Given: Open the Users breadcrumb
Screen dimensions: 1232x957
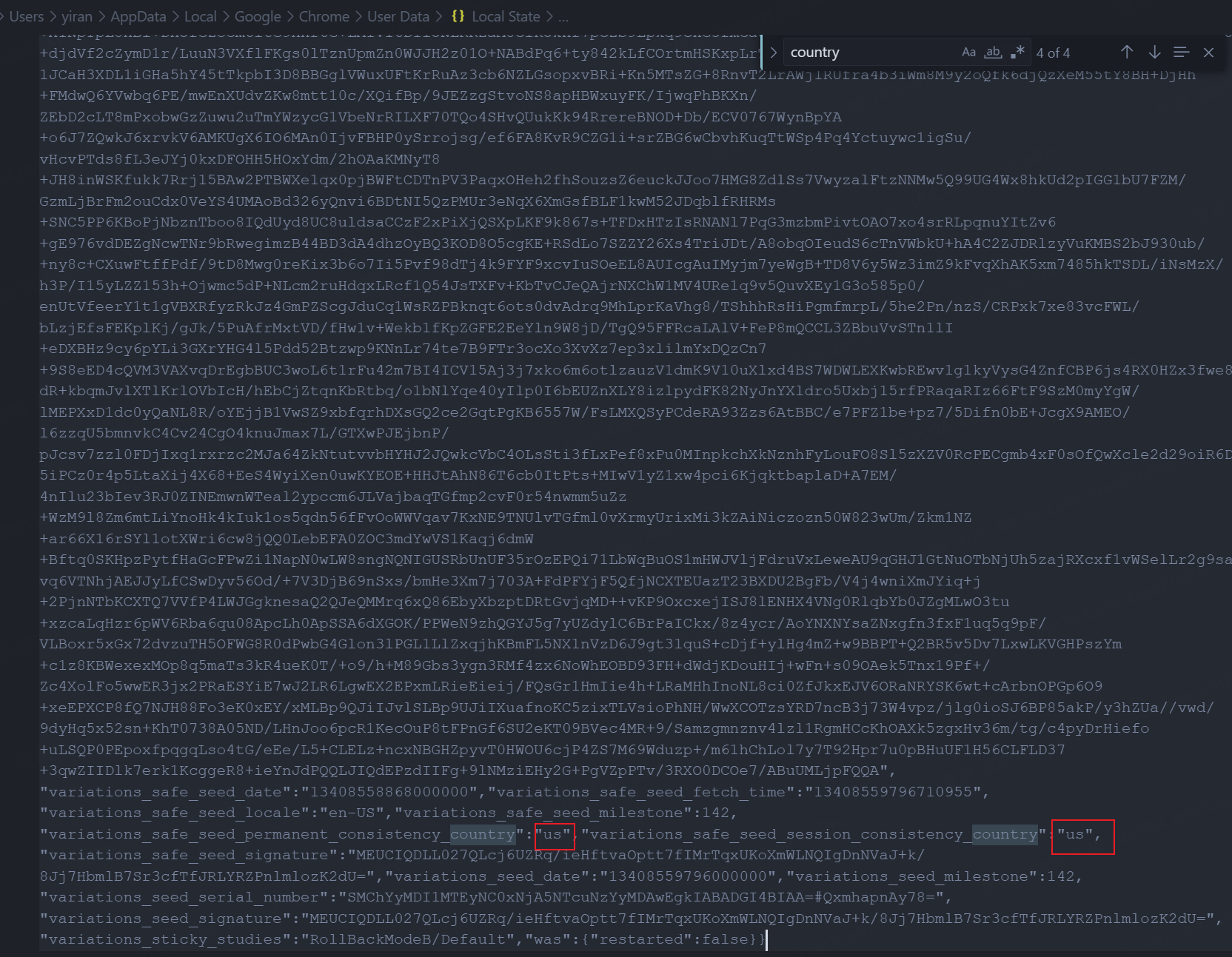Looking at the screenshot, I should [27, 16].
